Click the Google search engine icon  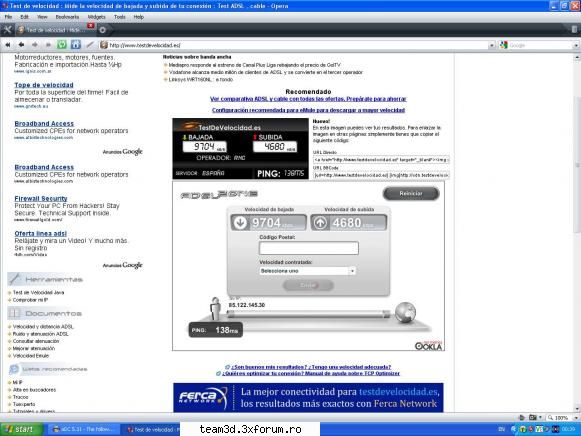click(504, 45)
